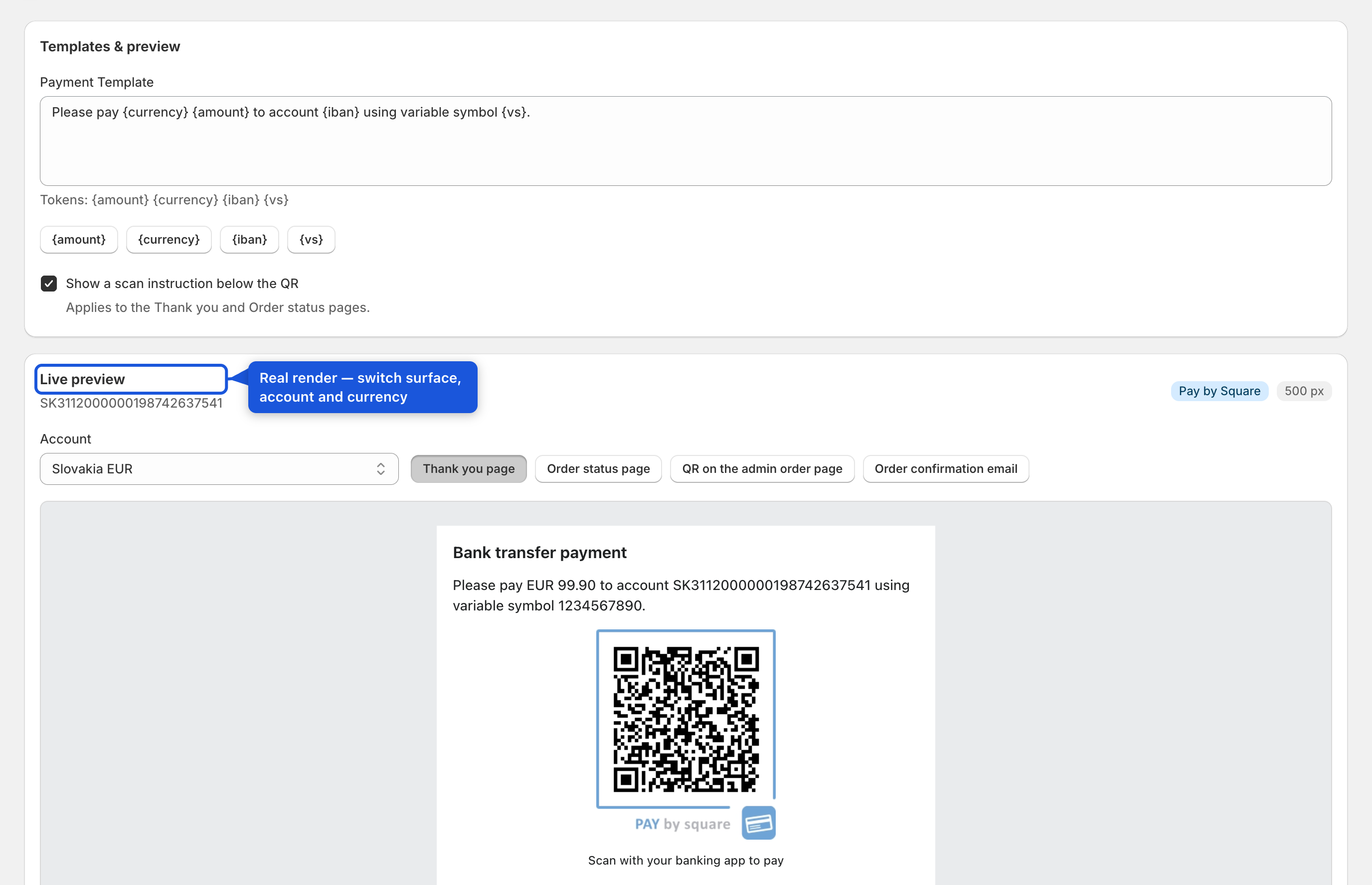Click the Account field label
This screenshot has height=885, width=1372.
[65, 439]
